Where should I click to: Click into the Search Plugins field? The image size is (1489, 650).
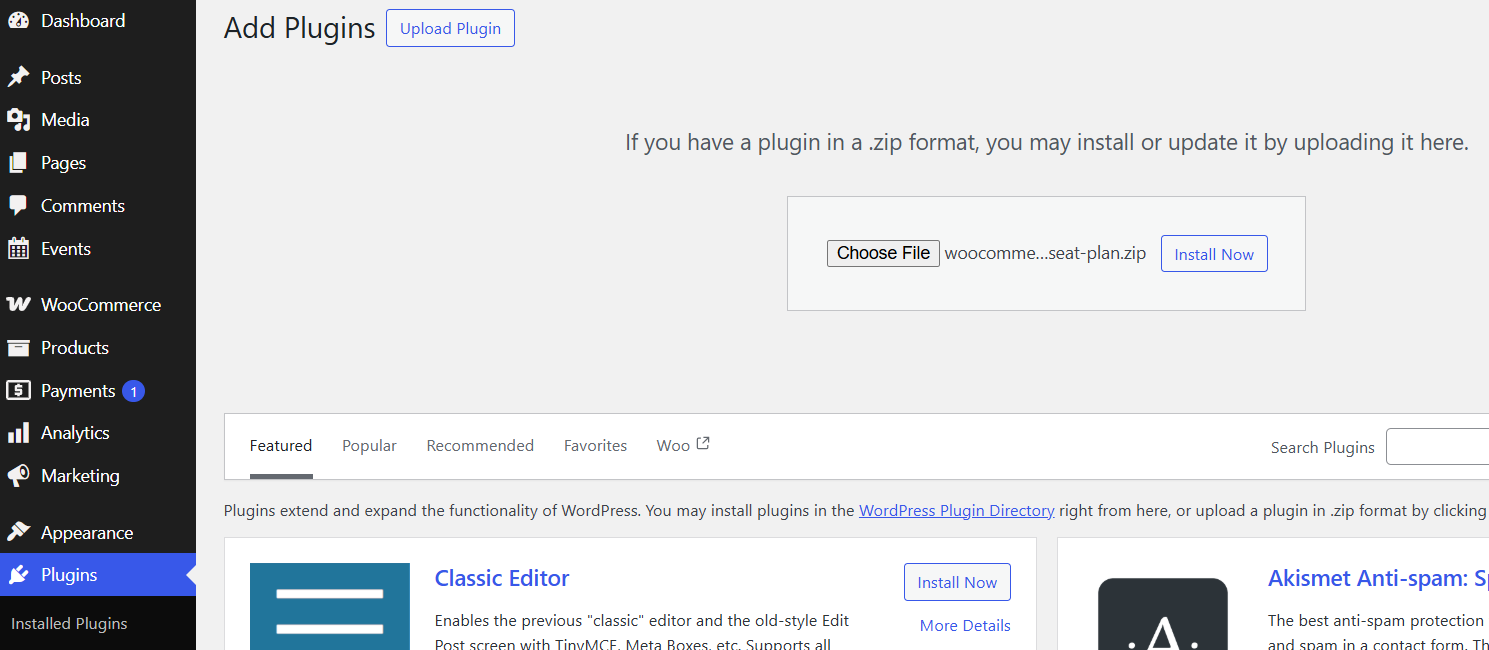1437,447
